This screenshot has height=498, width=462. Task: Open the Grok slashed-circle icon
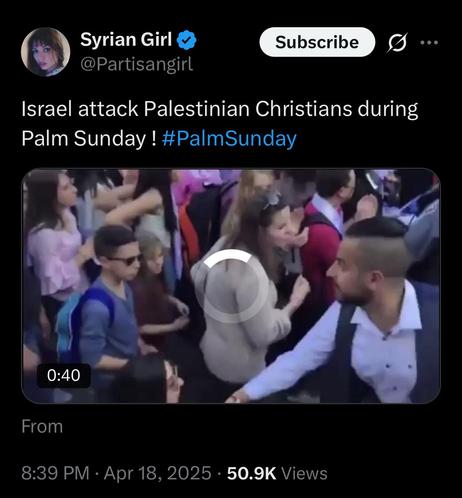[397, 43]
